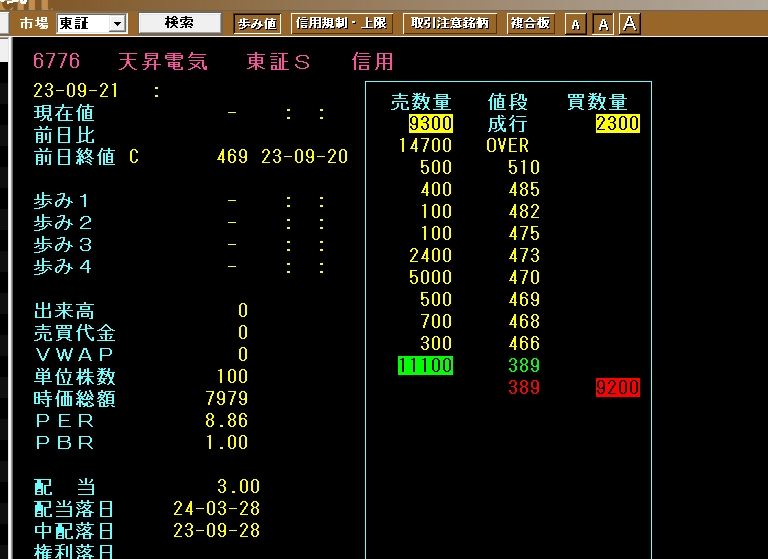Click the 歩み3 row label
The image size is (768, 559).
(62, 244)
